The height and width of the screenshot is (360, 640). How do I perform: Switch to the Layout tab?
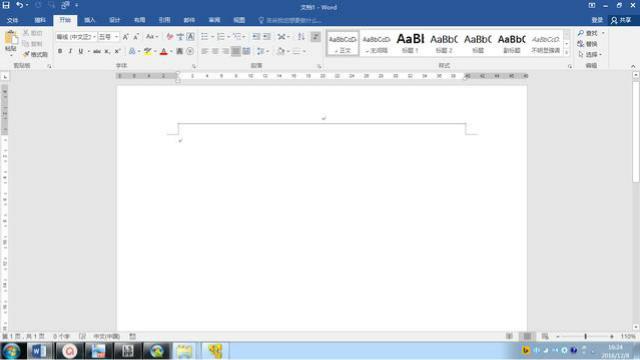pos(139,20)
